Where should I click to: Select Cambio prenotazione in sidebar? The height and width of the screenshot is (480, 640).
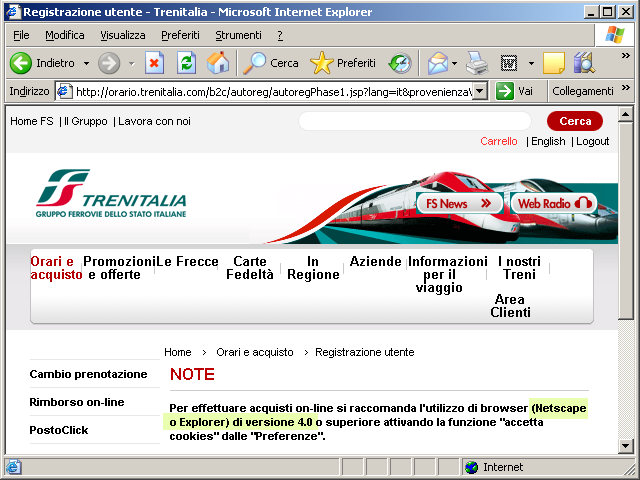88,374
